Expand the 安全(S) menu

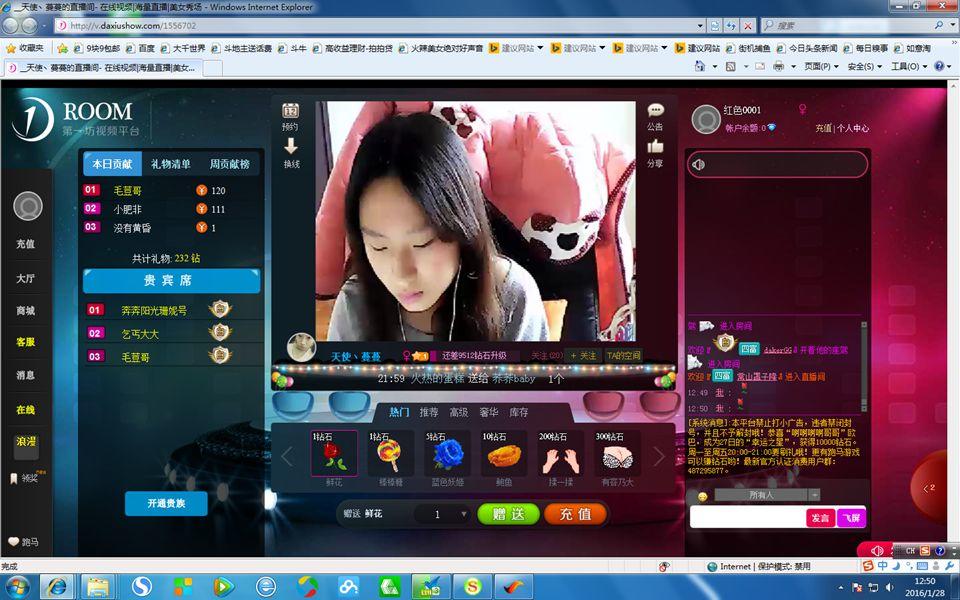tap(864, 66)
